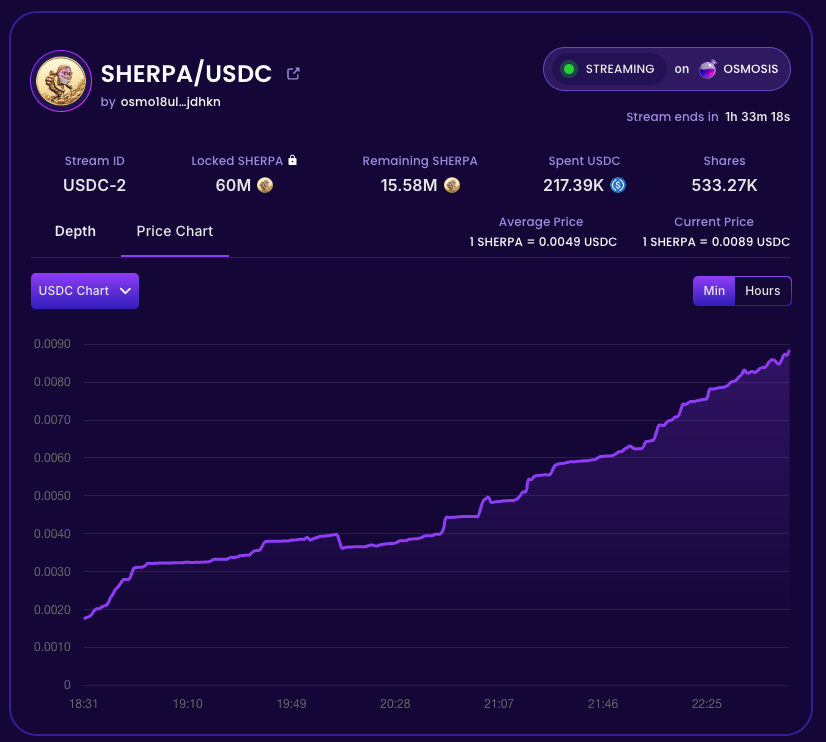Click the Remaining SHERPA value 15.58M
This screenshot has height=742, width=826.
click(409, 185)
